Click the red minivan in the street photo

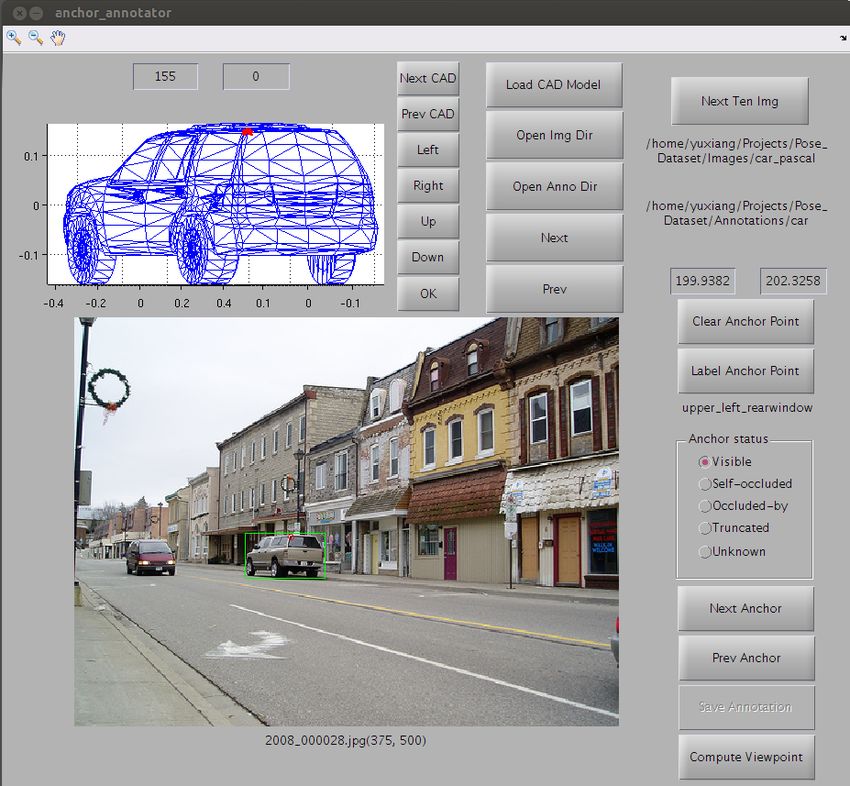pyautogui.click(x=151, y=557)
